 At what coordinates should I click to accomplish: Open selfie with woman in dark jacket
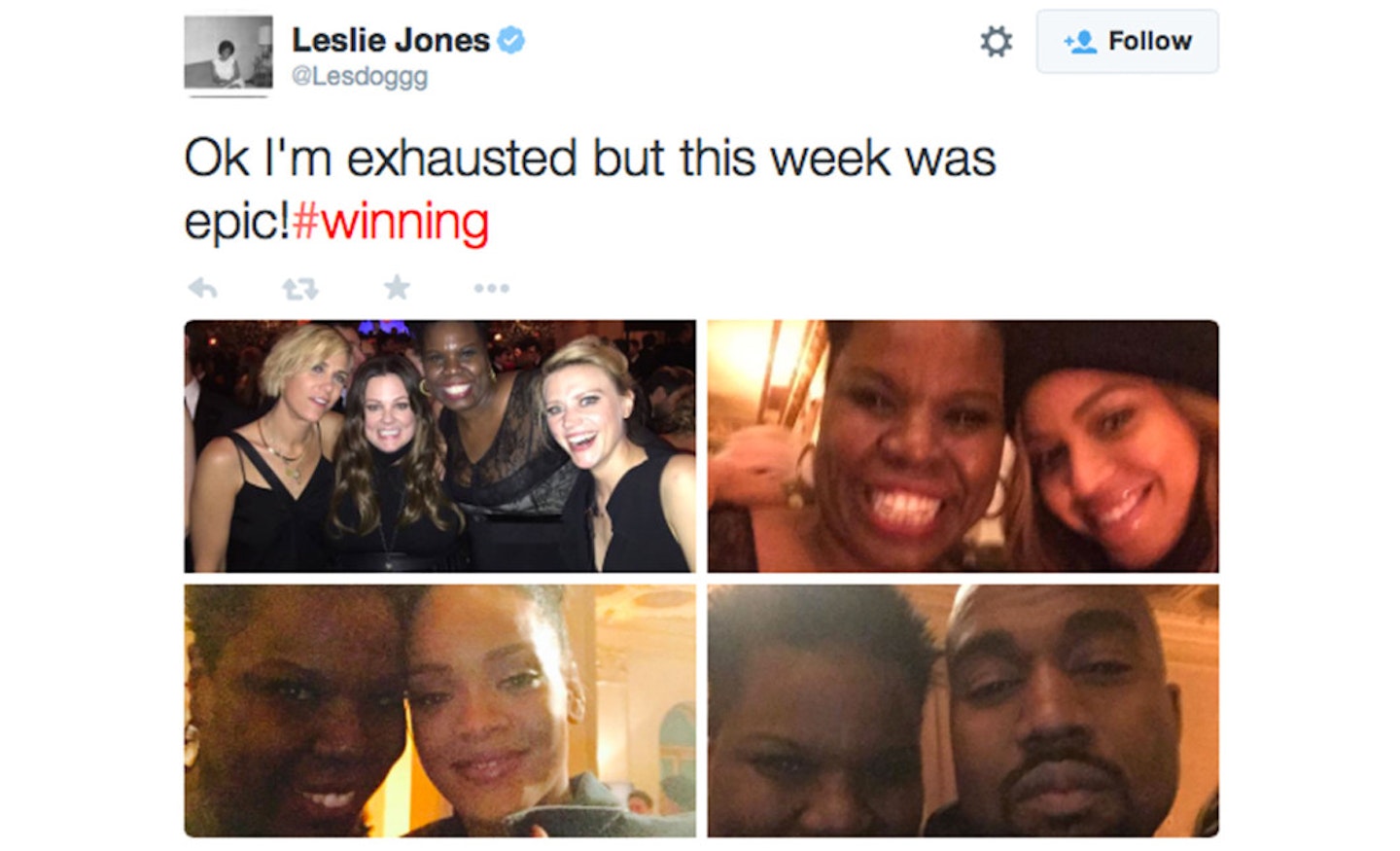440,711
